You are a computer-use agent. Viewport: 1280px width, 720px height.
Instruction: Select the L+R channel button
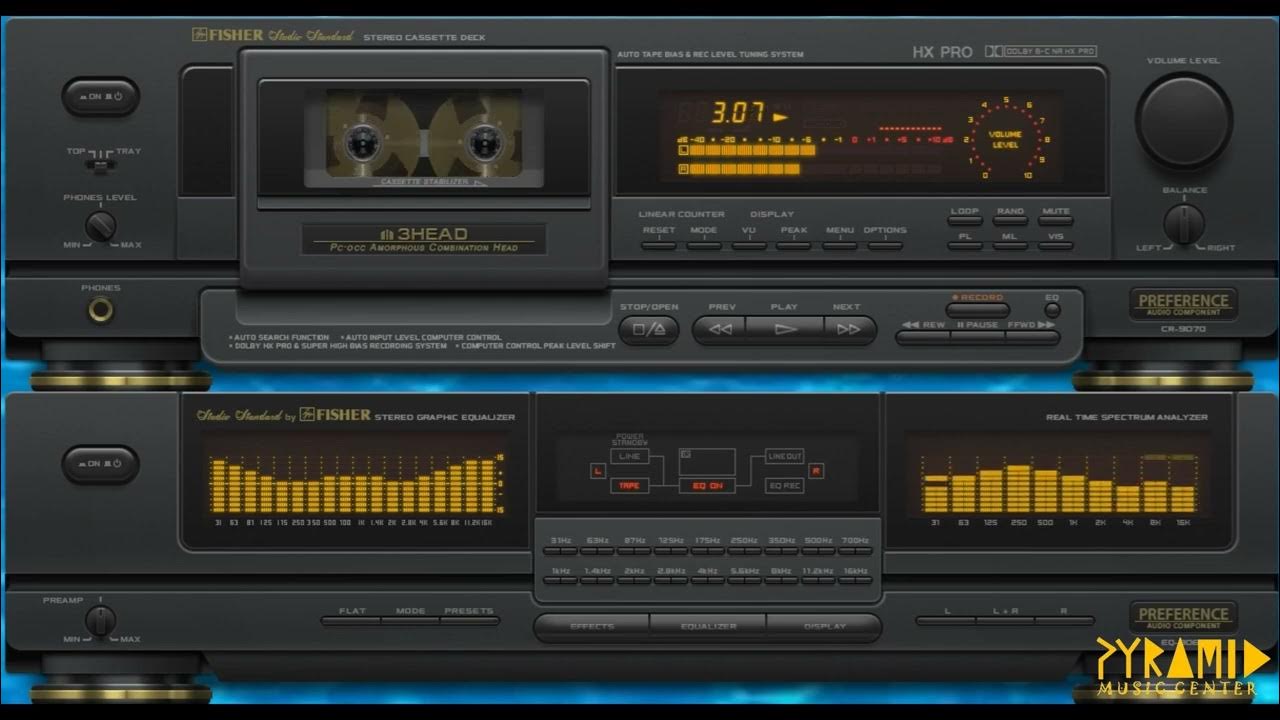[1005, 621]
